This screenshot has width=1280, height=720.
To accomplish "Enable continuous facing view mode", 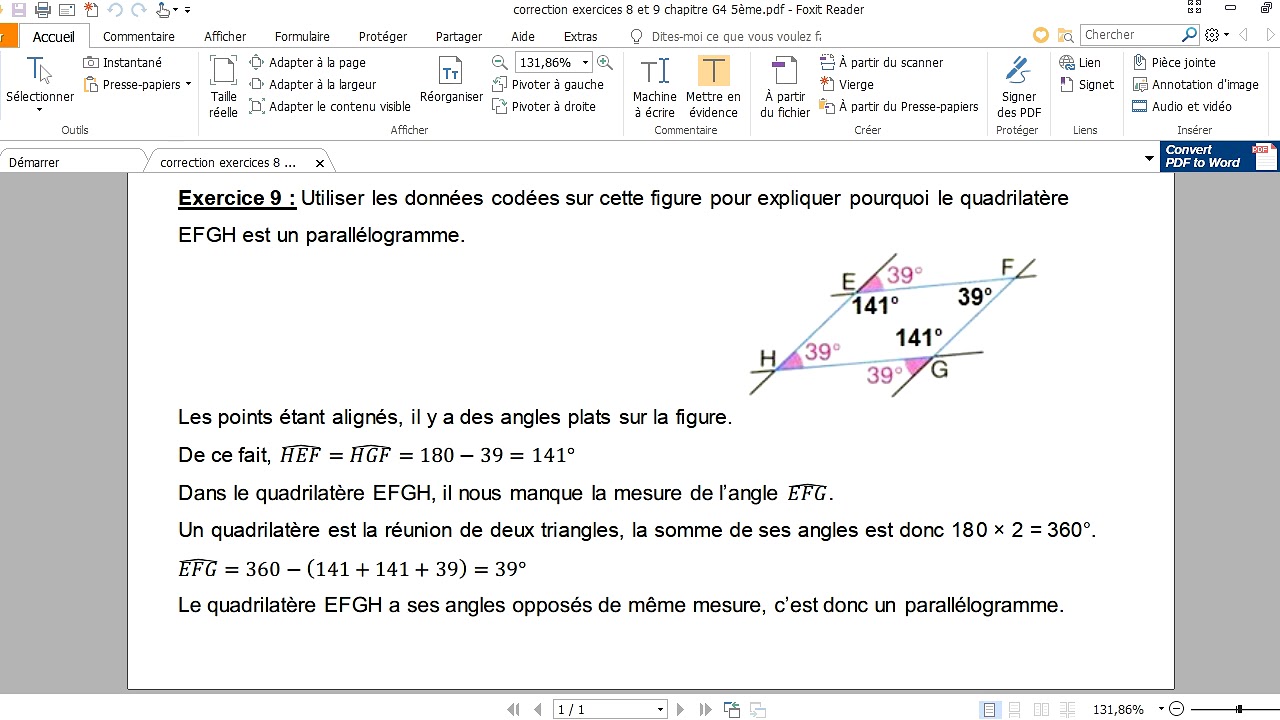I will click(1067, 709).
